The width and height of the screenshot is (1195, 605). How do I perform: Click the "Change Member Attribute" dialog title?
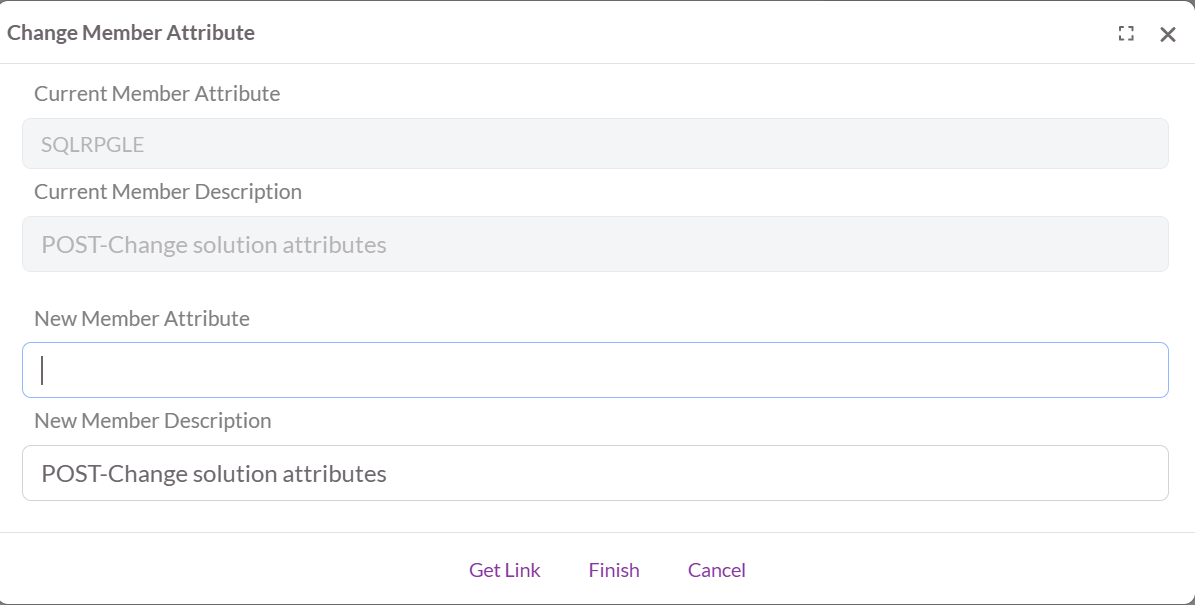(x=131, y=33)
